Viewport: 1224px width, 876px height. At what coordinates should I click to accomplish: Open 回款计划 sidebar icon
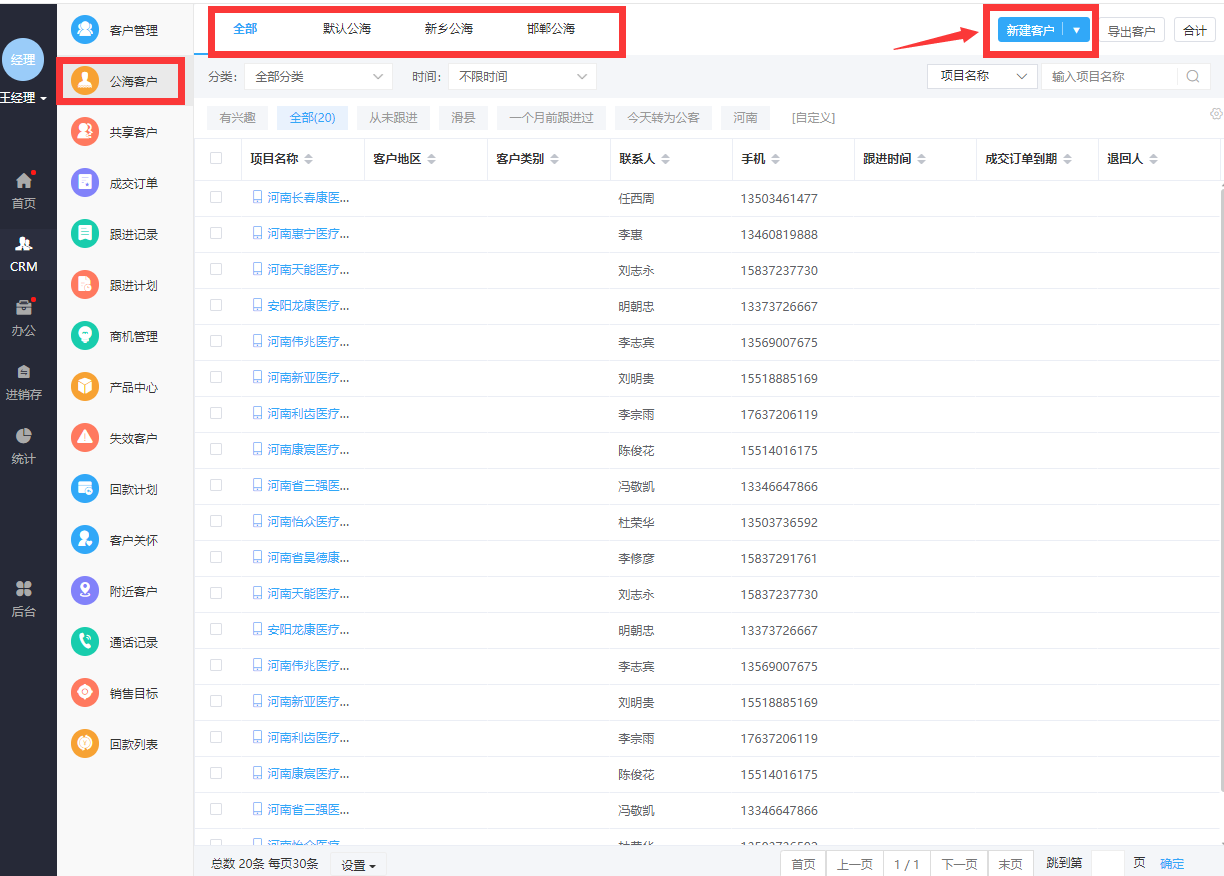(x=85, y=489)
